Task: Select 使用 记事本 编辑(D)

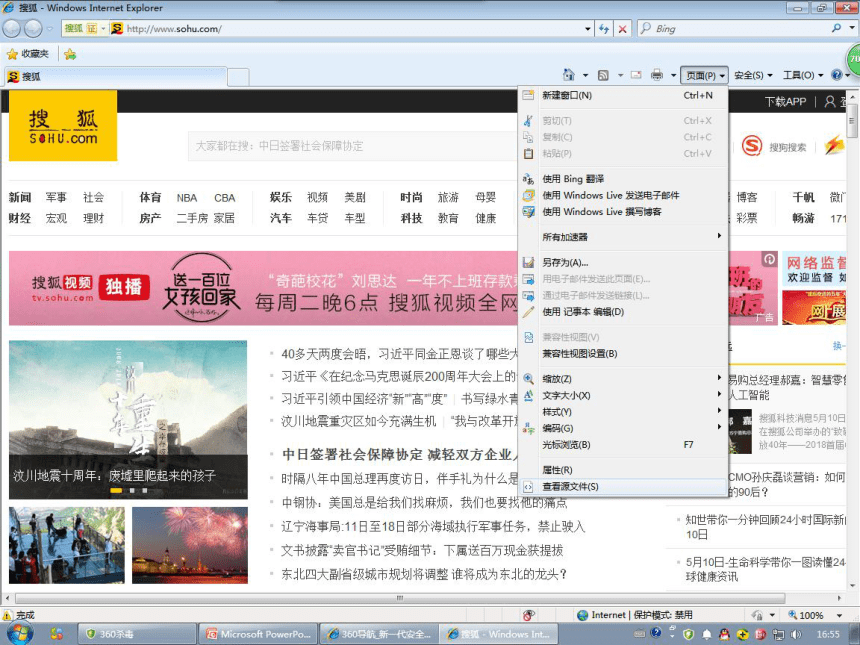Action: click(624, 312)
